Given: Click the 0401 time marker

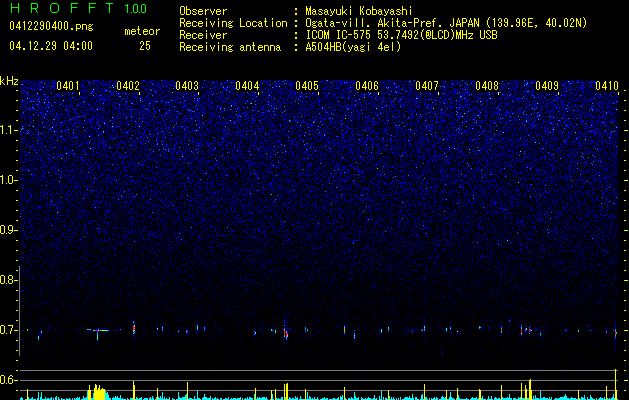Looking at the screenshot, I should click(68, 85).
